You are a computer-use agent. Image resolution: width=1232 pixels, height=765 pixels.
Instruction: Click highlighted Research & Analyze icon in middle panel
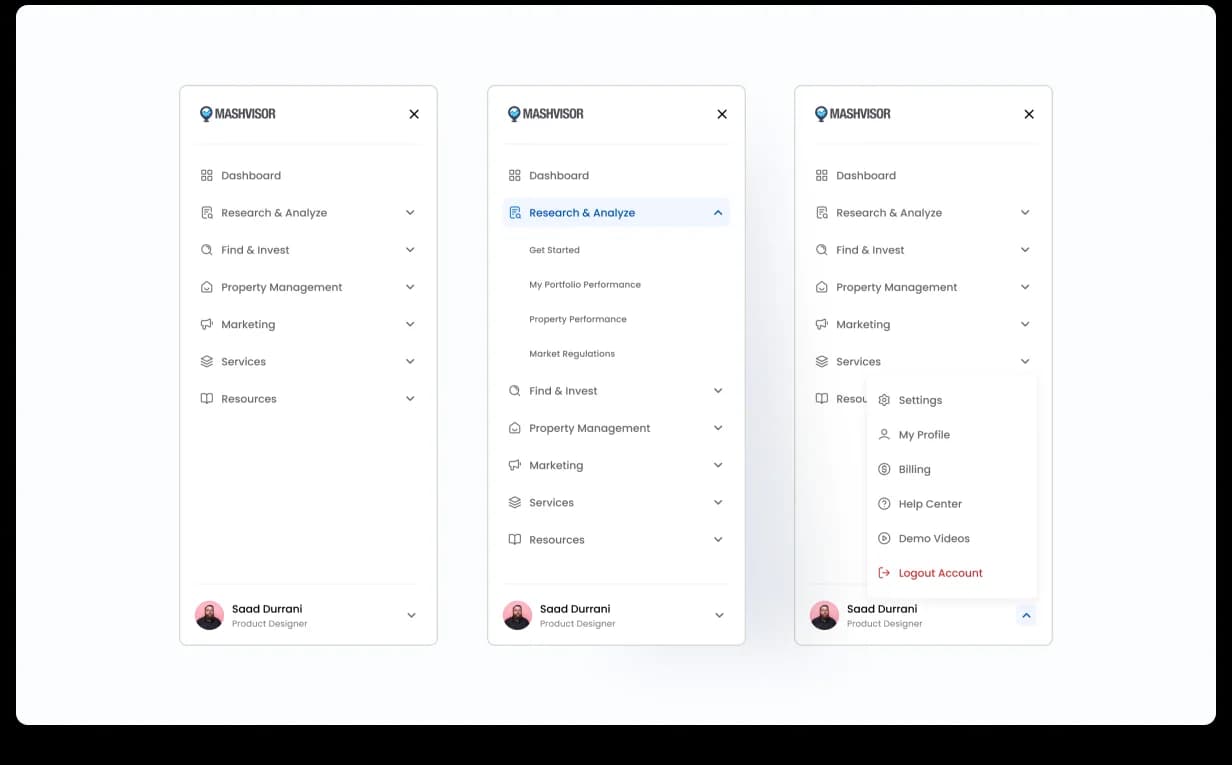515,213
